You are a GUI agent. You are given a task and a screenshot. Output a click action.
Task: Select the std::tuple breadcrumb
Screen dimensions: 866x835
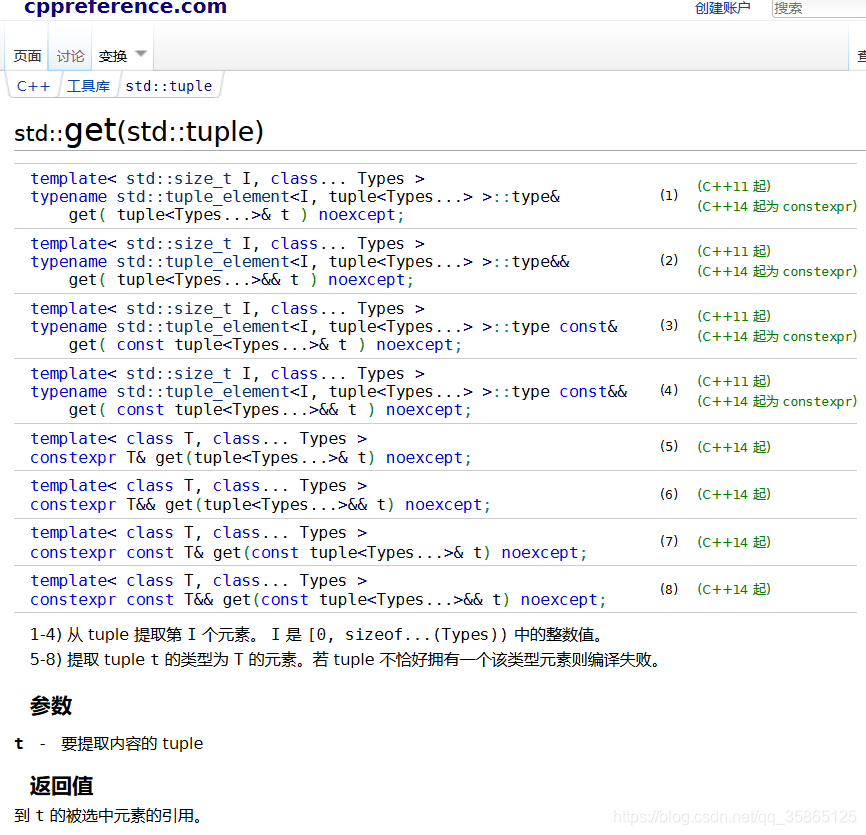click(168, 86)
